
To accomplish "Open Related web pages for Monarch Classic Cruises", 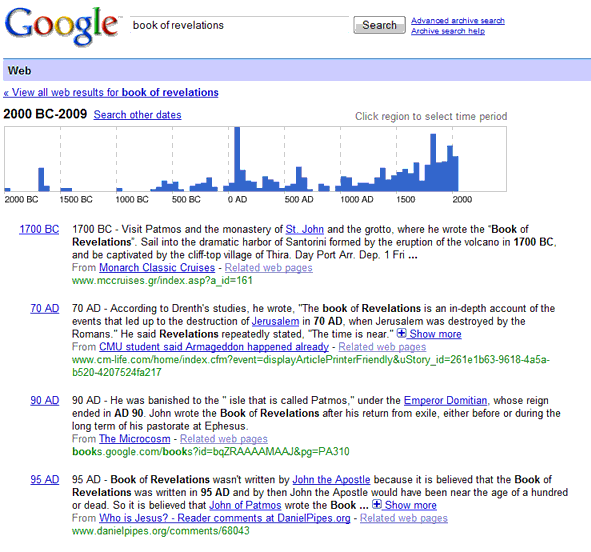I will coord(268,268).
